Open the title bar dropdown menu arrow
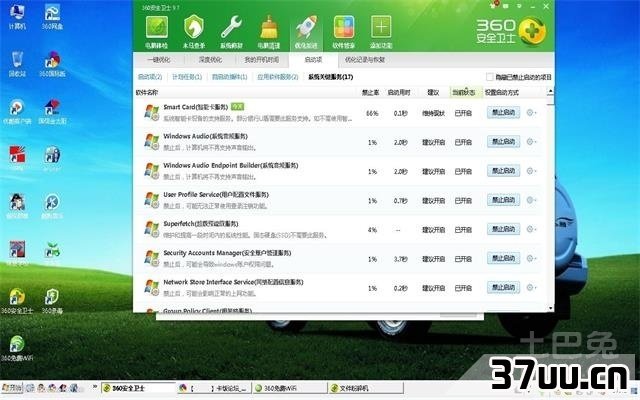This screenshot has width=640, height=400. pyautogui.click(x=520, y=6)
